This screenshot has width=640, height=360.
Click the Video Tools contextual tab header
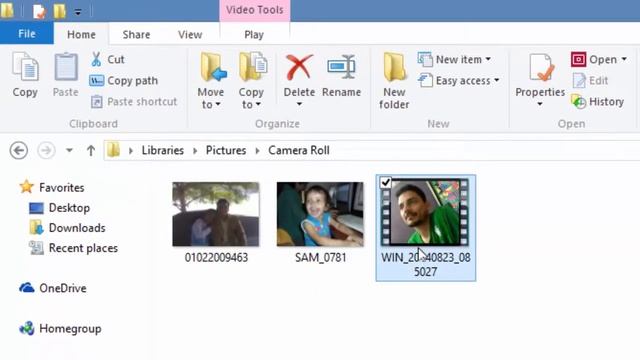point(255,10)
